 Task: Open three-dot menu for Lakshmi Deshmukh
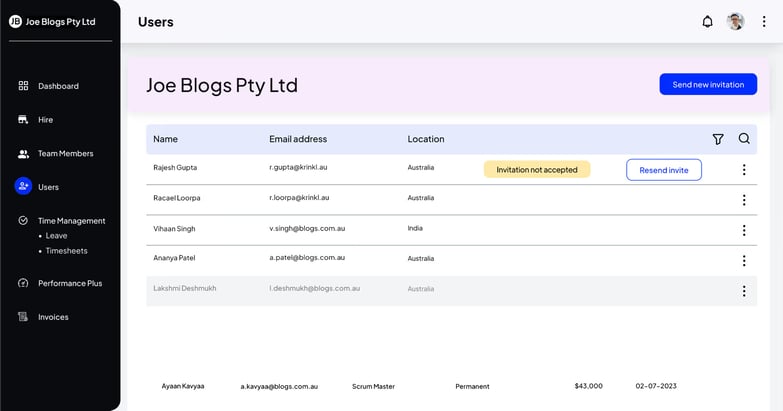[744, 291]
